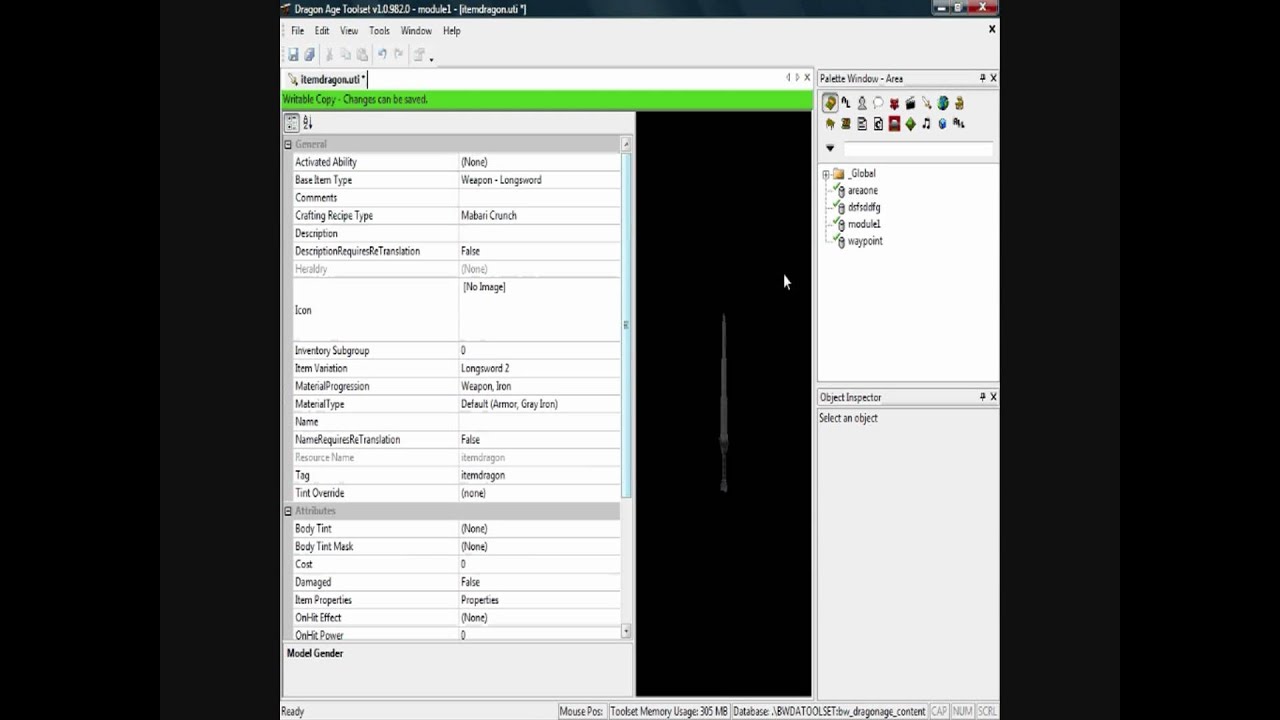Click the Redo arrow icon
The width and height of the screenshot is (1280, 720).
click(x=398, y=55)
